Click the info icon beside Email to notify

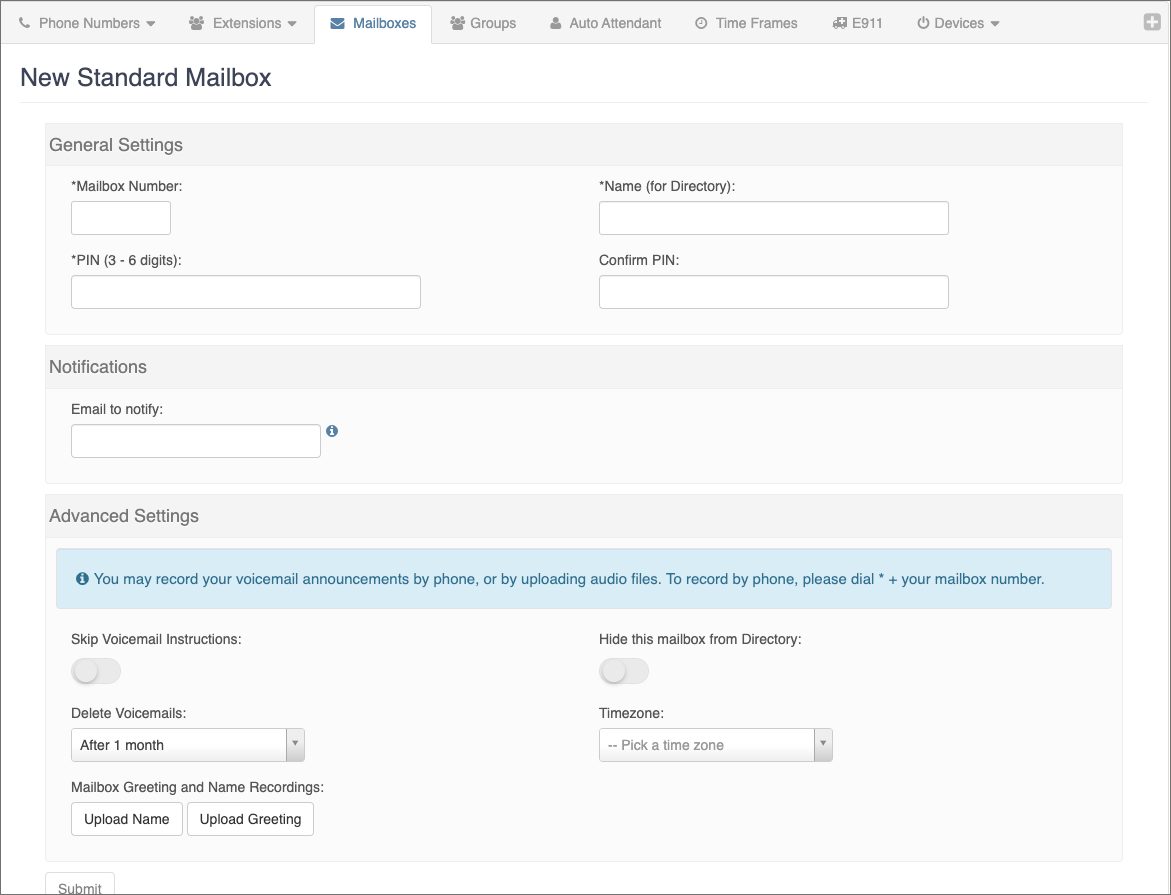pos(332,431)
